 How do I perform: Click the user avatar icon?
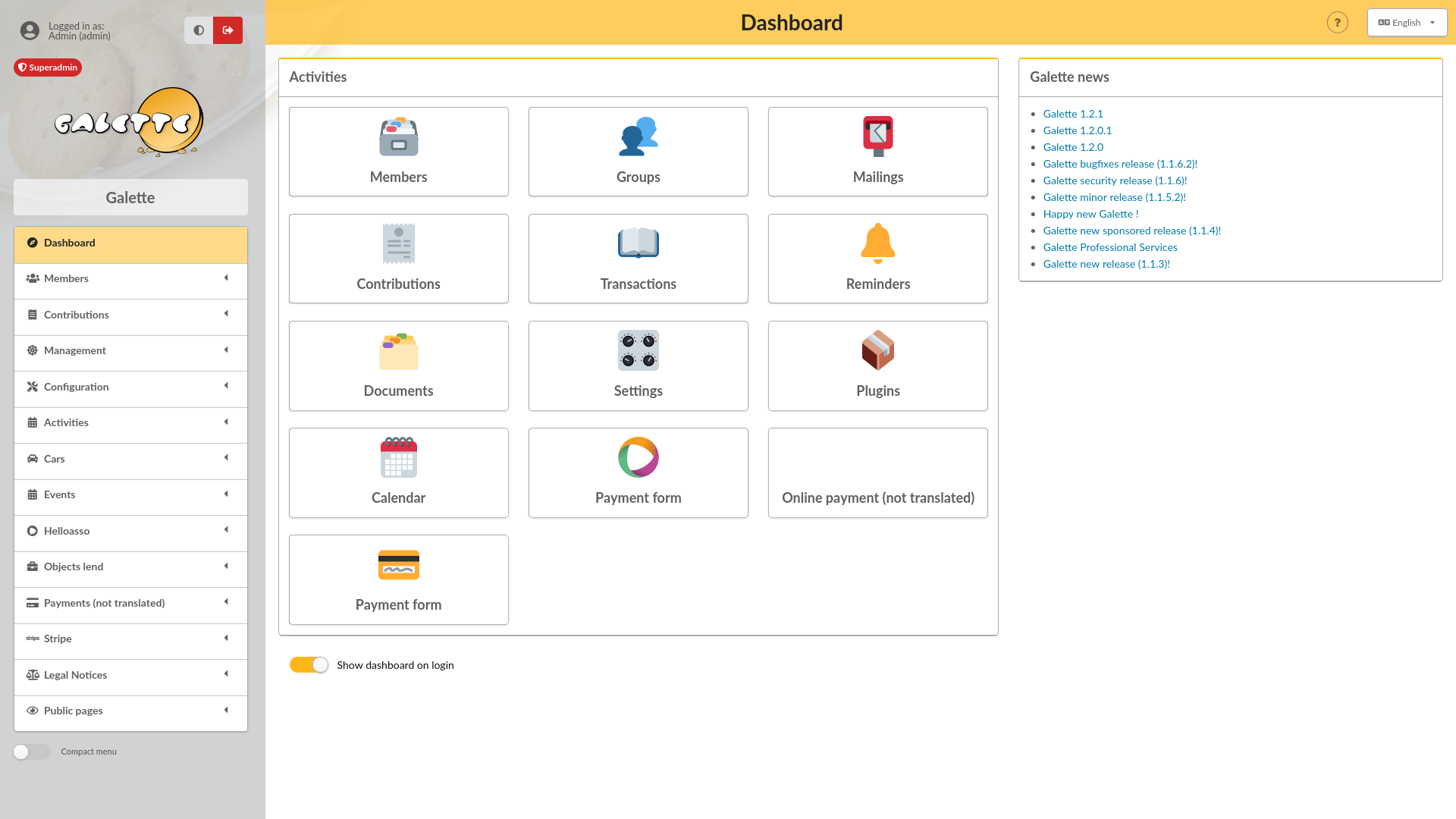[x=30, y=30]
